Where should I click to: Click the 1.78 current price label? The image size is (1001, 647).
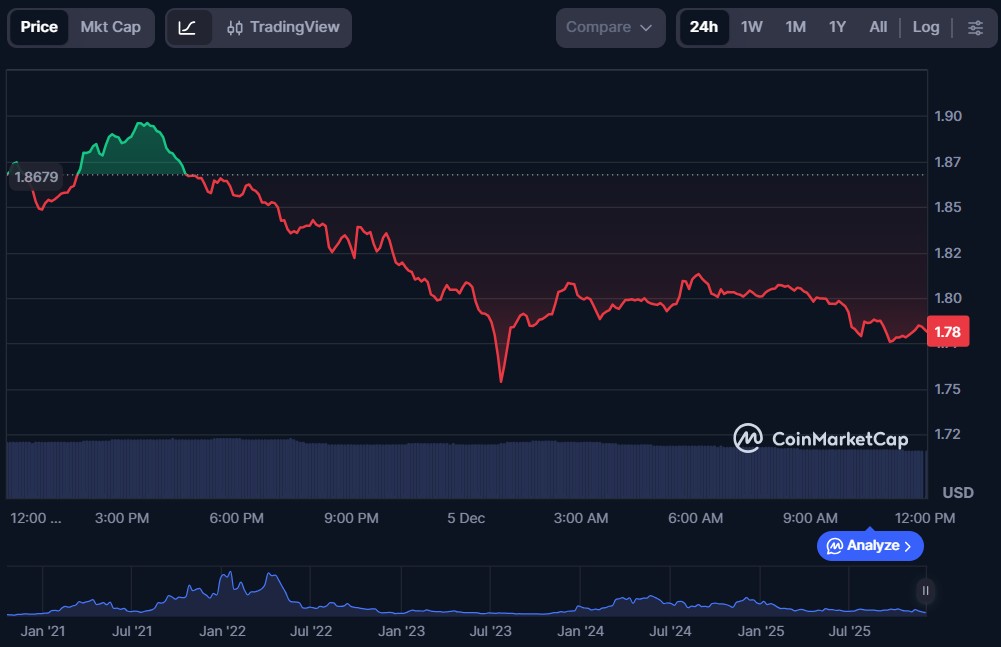click(x=945, y=332)
